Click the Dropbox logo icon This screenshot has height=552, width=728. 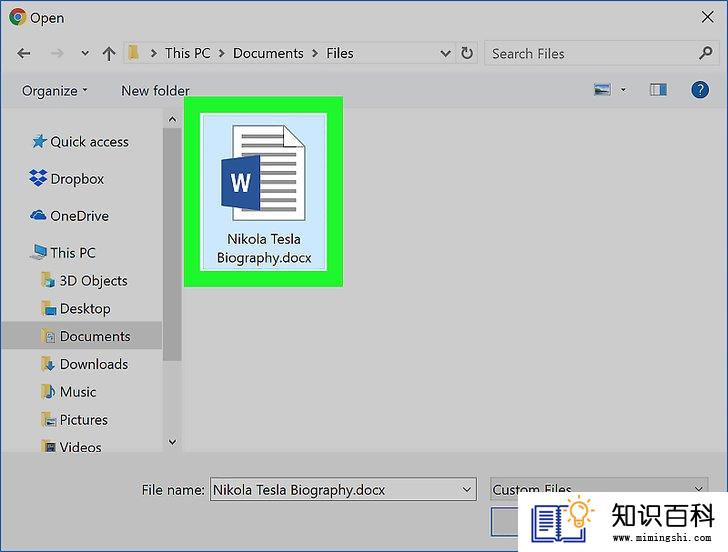(x=38, y=178)
